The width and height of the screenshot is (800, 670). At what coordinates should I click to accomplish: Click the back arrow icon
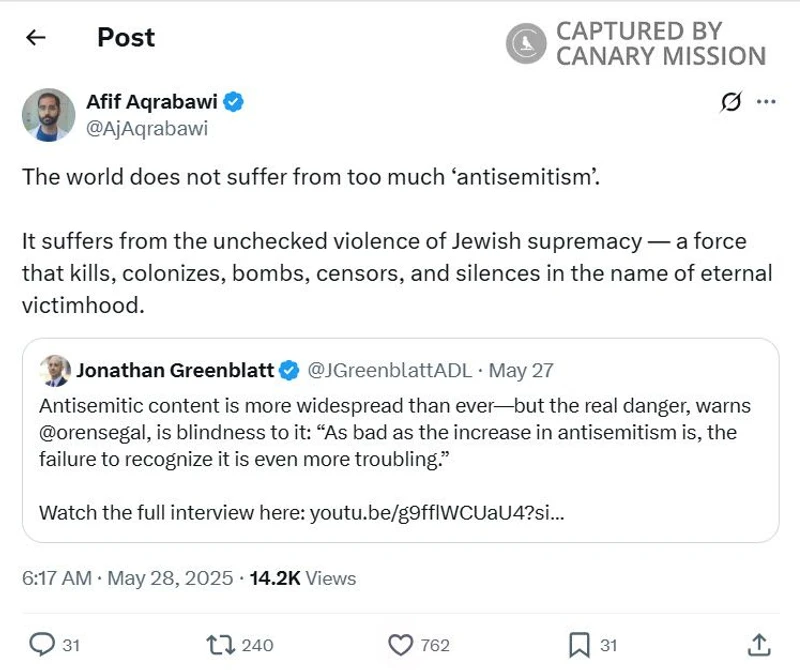[36, 38]
